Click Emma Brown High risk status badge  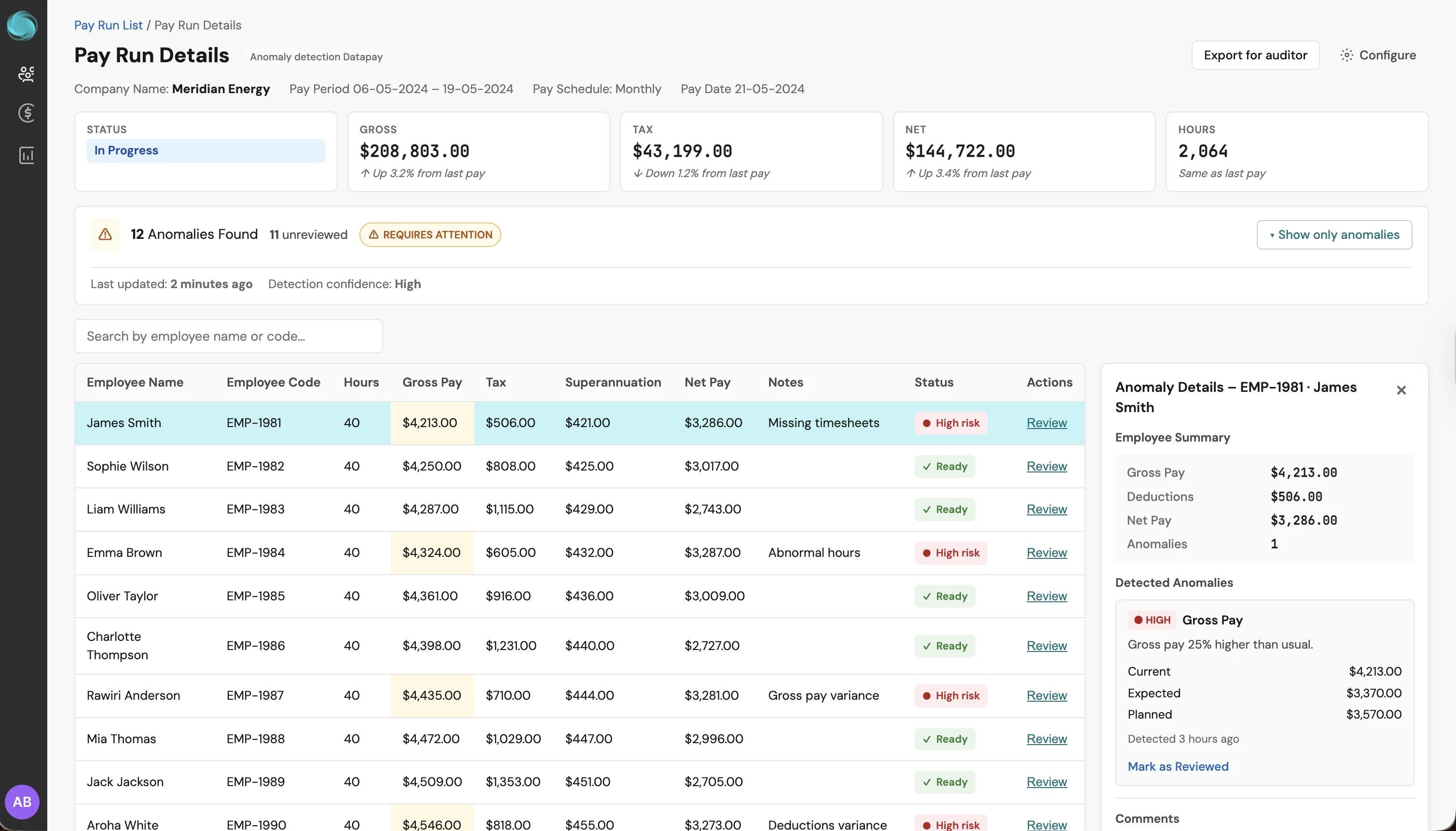click(x=950, y=553)
